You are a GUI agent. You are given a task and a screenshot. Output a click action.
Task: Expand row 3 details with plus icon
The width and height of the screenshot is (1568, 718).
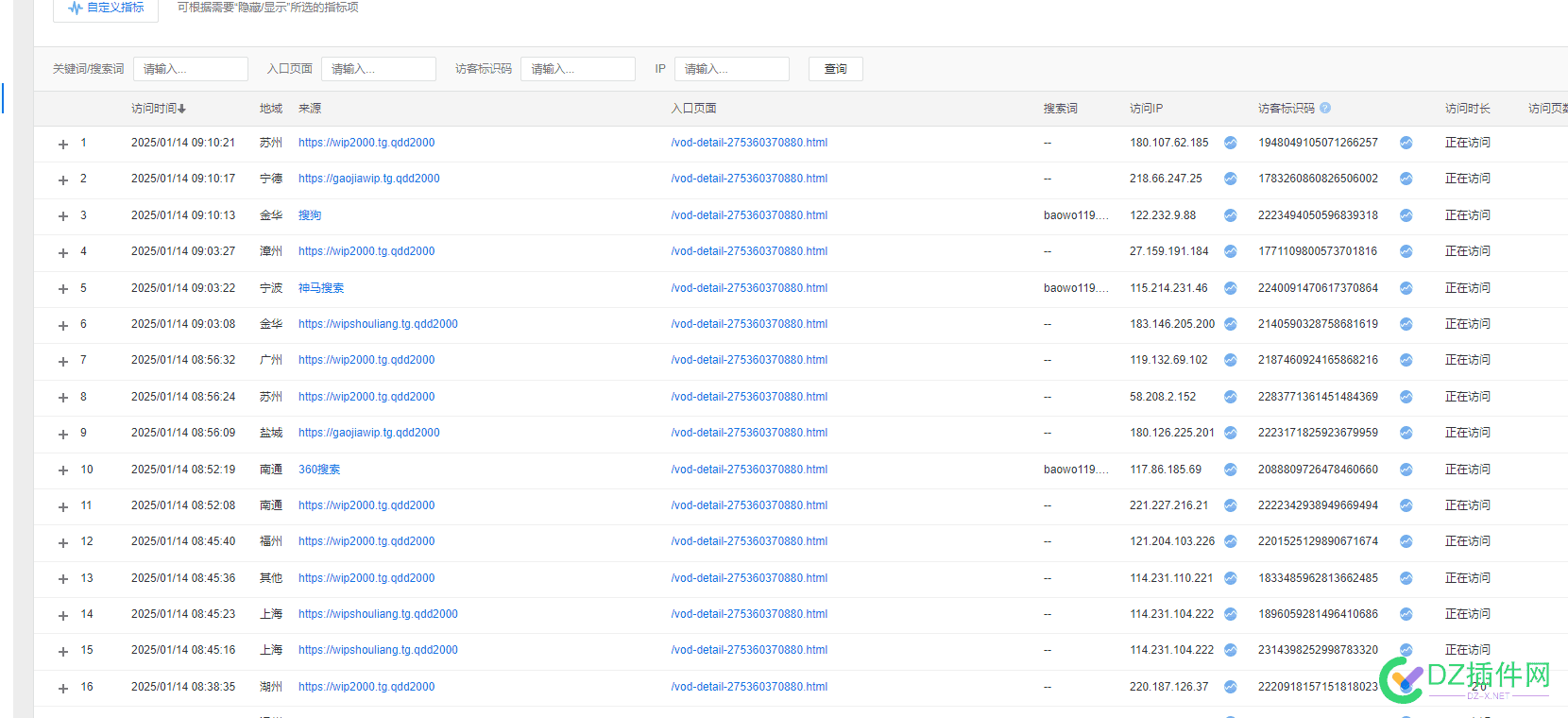63,216
